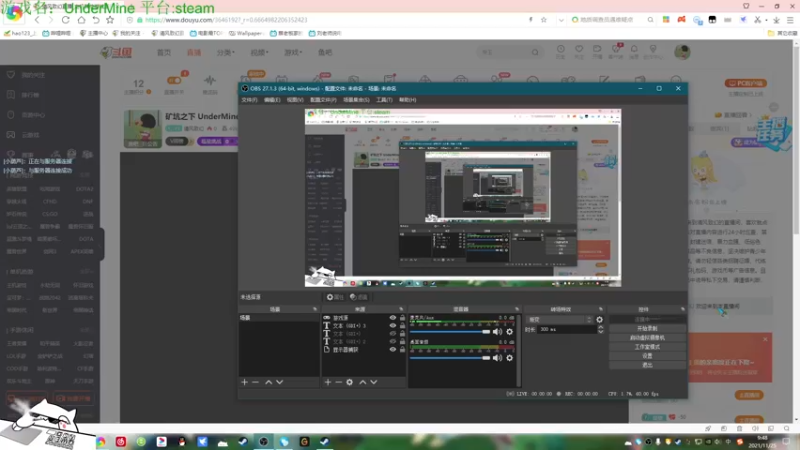Click the 启动虚拟摄像机 button
The height and width of the screenshot is (450, 800).
647,338
